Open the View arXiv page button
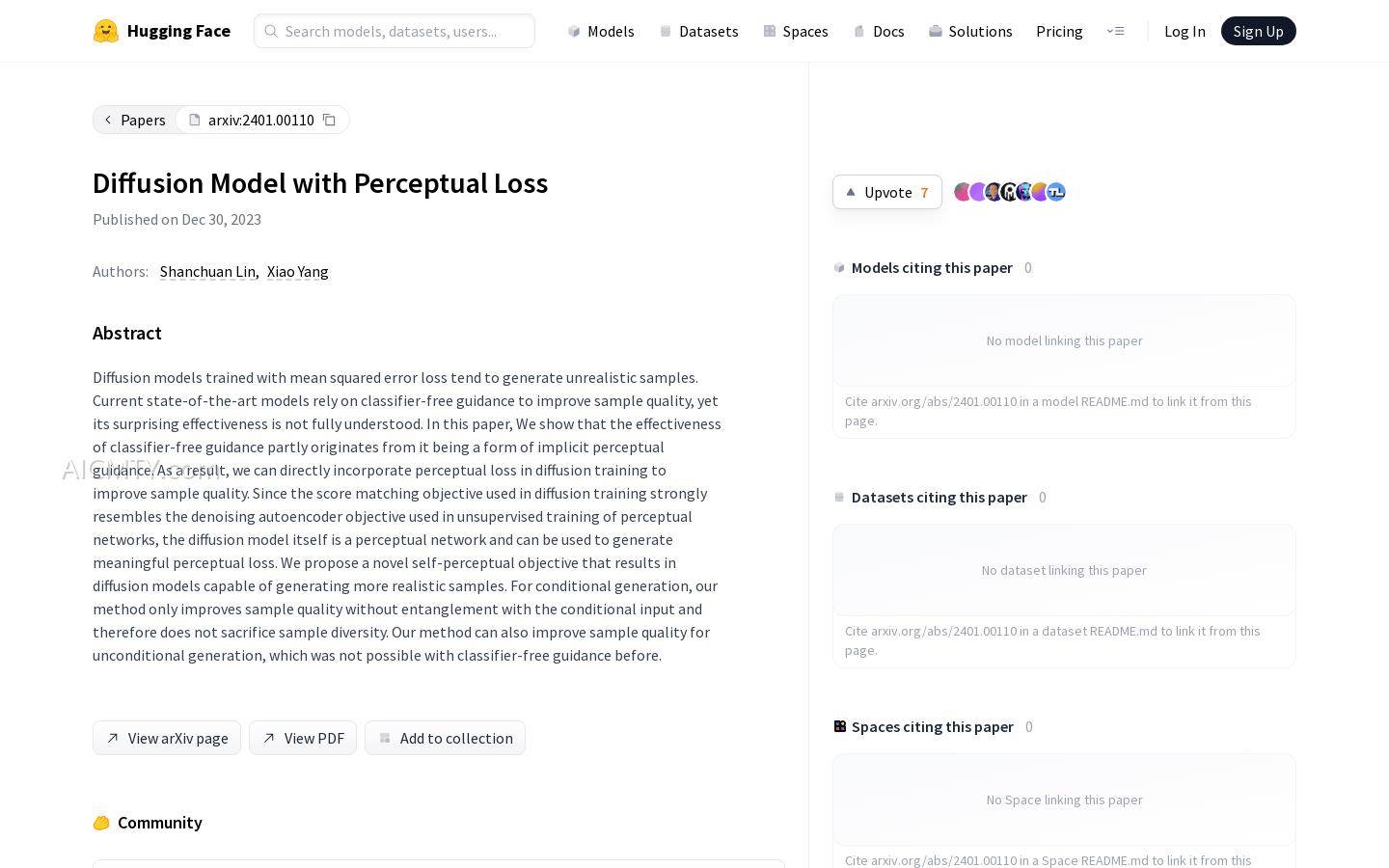This screenshot has height=868, width=1389. [x=167, y=738]
